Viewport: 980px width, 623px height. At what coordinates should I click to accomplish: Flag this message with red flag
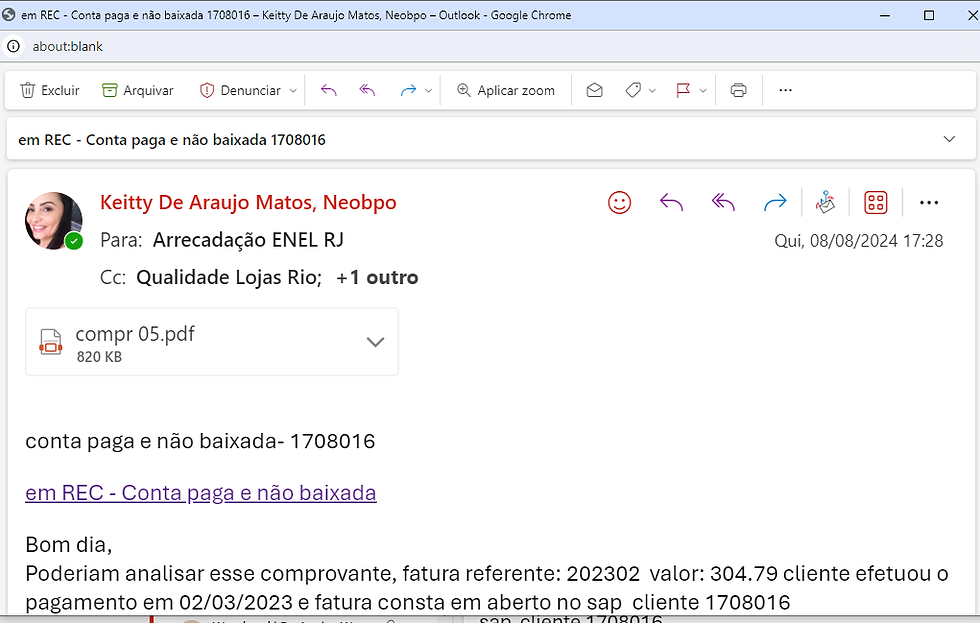(x=683, y=91)
